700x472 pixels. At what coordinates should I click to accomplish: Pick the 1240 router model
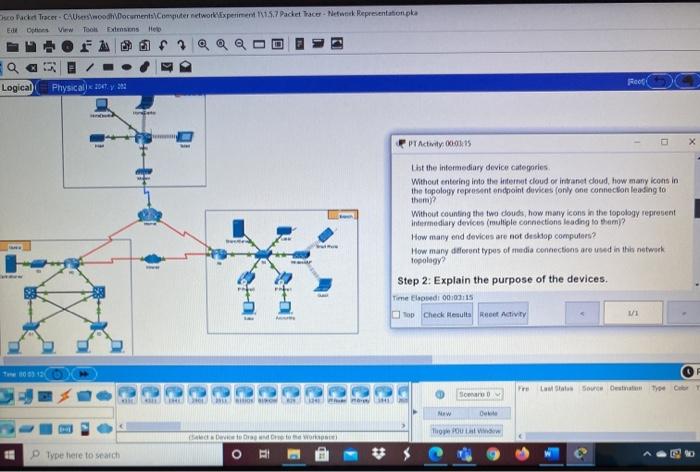314,395
